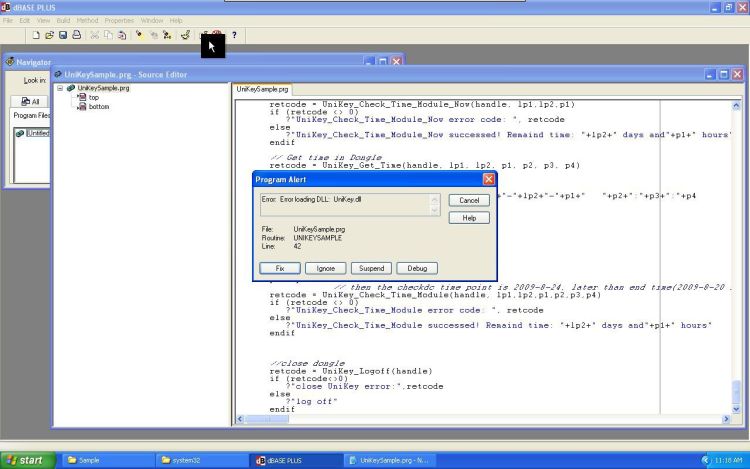Open the View menu
750x469 pixels.
43,21
